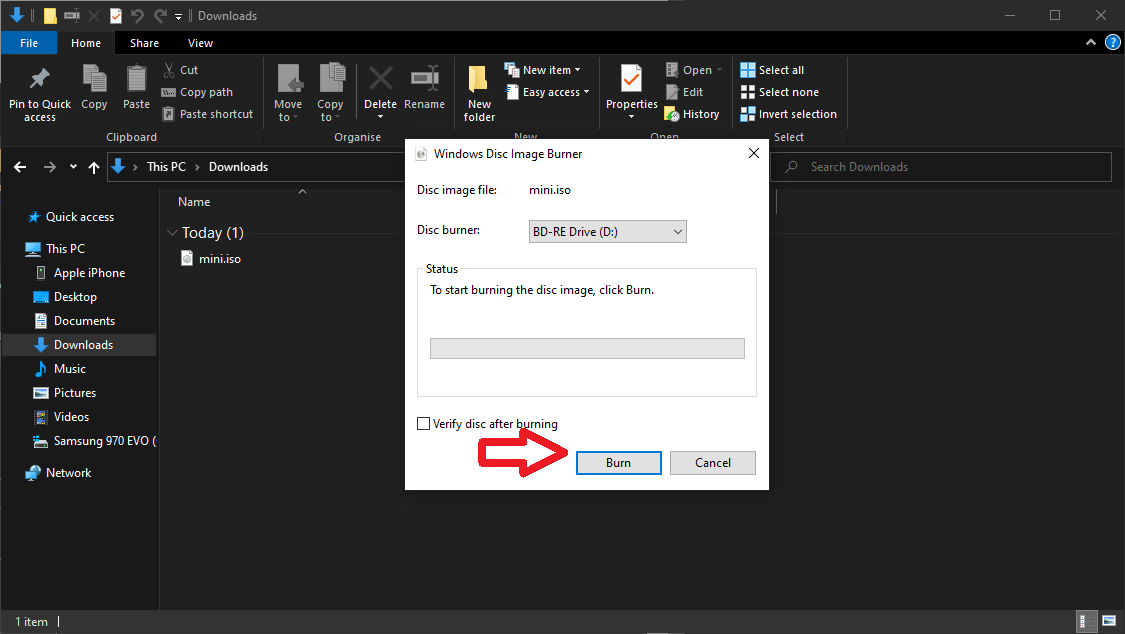Open the Disc burner drive dropdown
Screen dimensions: 1125x634
(607, 232)
